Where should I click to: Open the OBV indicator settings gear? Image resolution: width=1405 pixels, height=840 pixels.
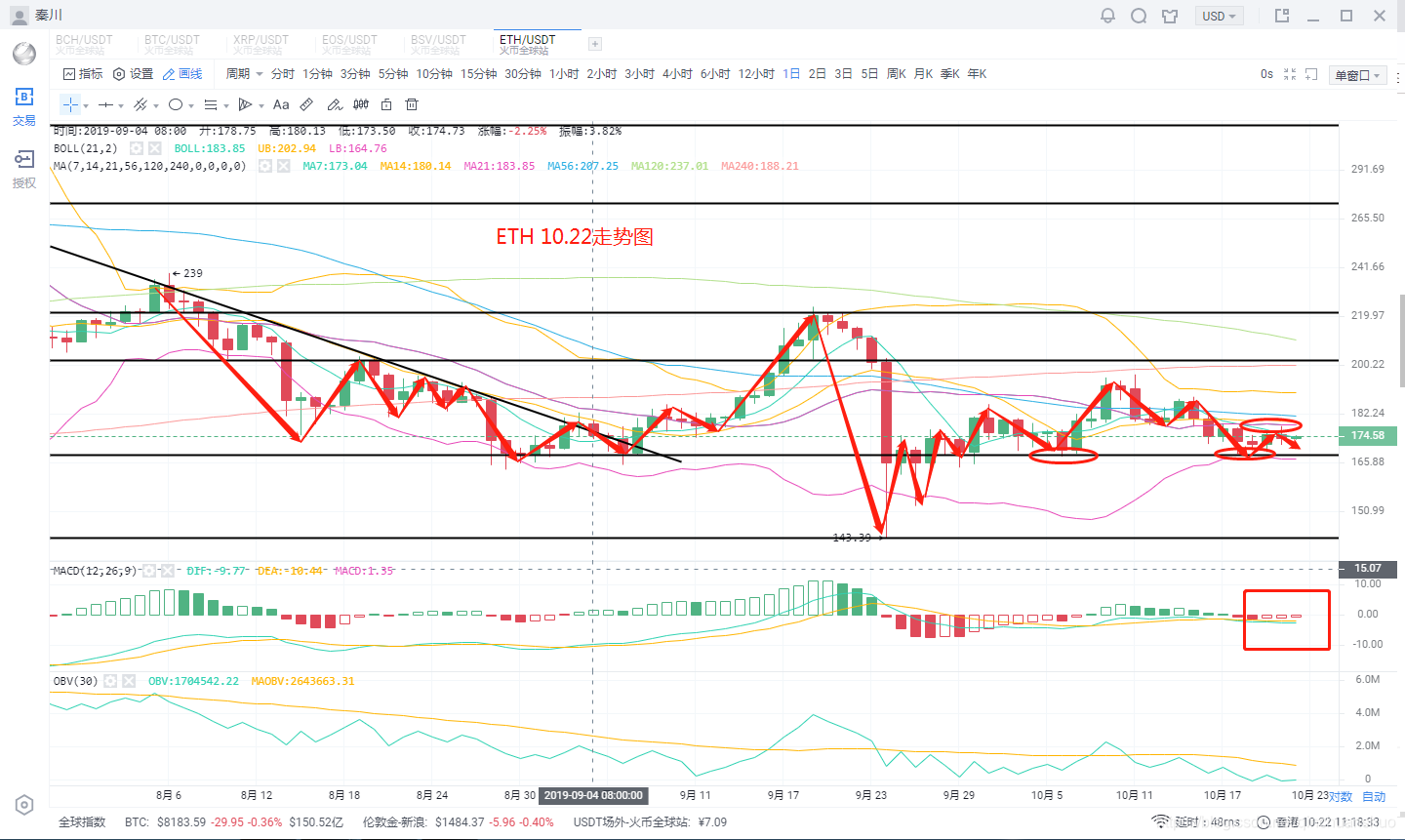[110, 681]
